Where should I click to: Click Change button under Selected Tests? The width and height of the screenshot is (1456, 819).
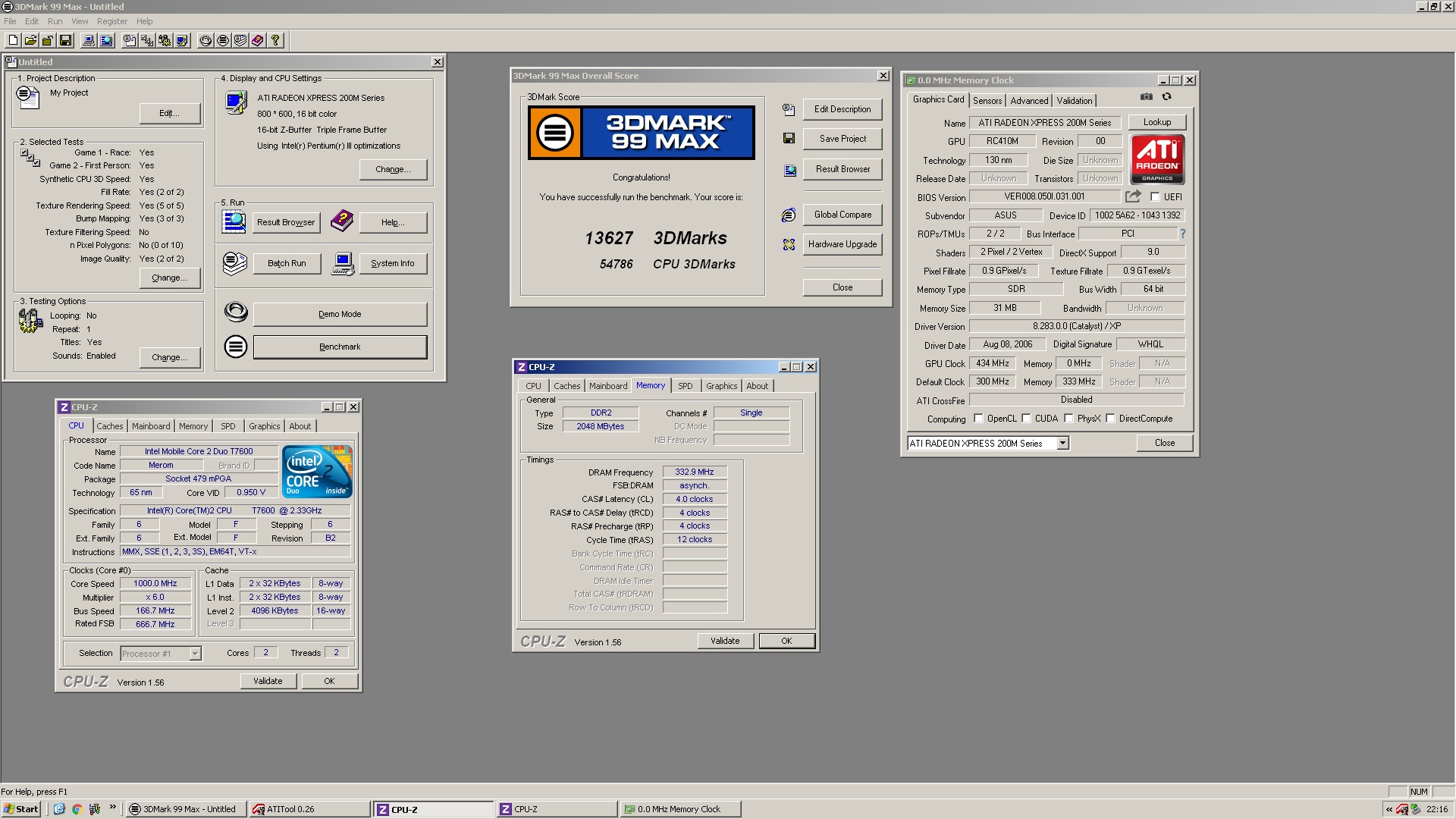(170, 278)
